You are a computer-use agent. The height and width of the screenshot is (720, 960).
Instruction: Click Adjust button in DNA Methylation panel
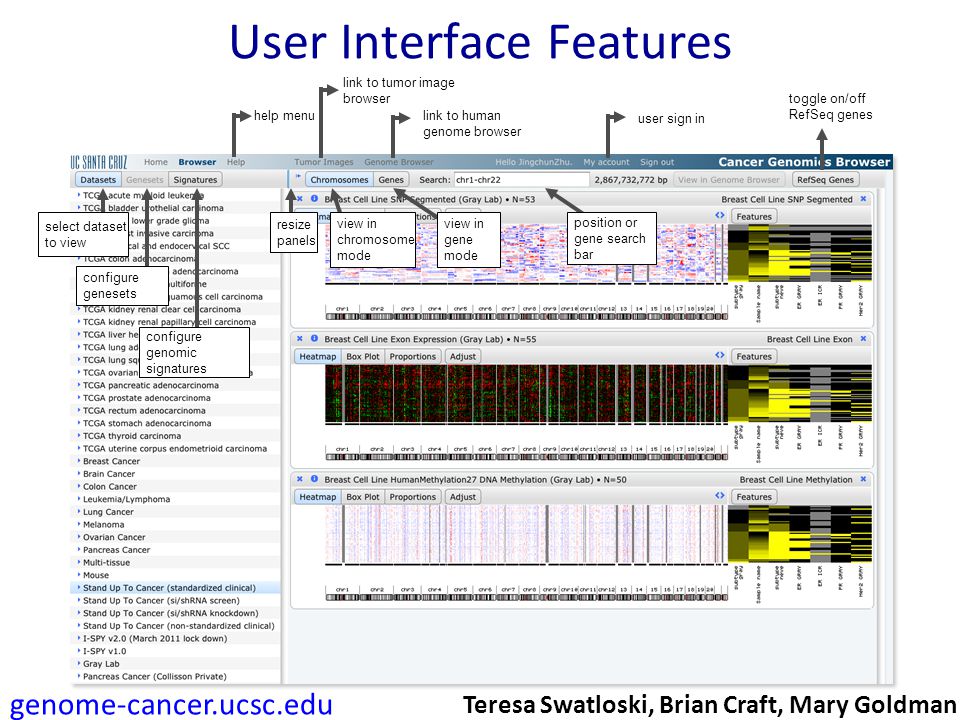pos(463,497)
